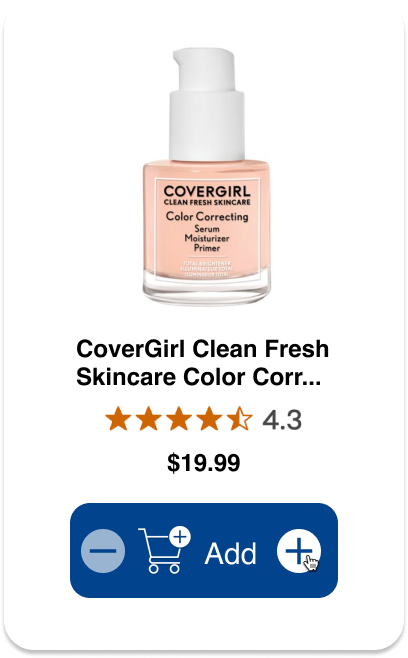
Task: Click the $19.99 price
Action: tap(204, 463)
